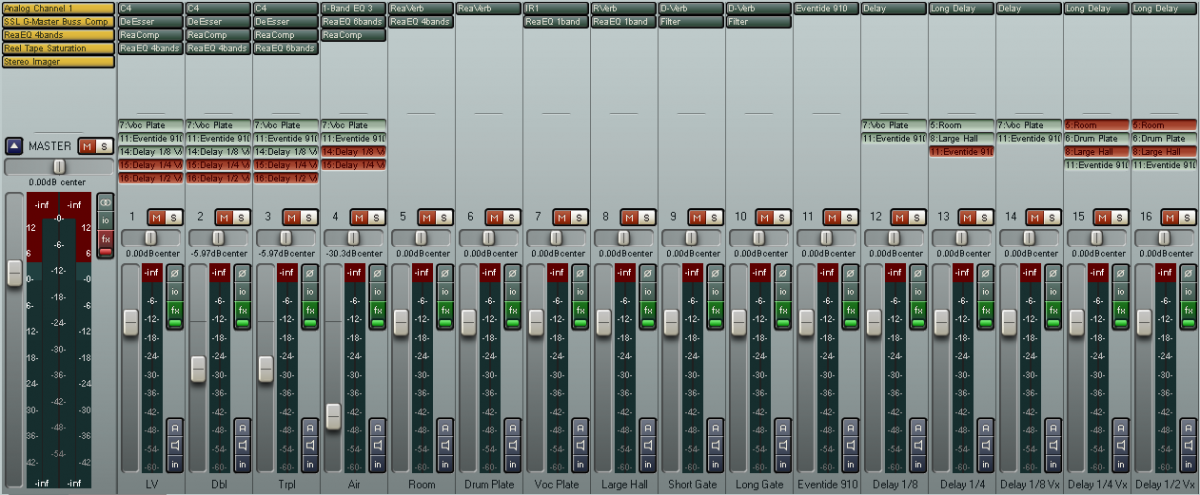The height and width of the screenshot is (495, 1200).
Task: Click 7:Voc Plate send on Delay 1/8 track
Action: pyautogui.click(x=894, y=125)
